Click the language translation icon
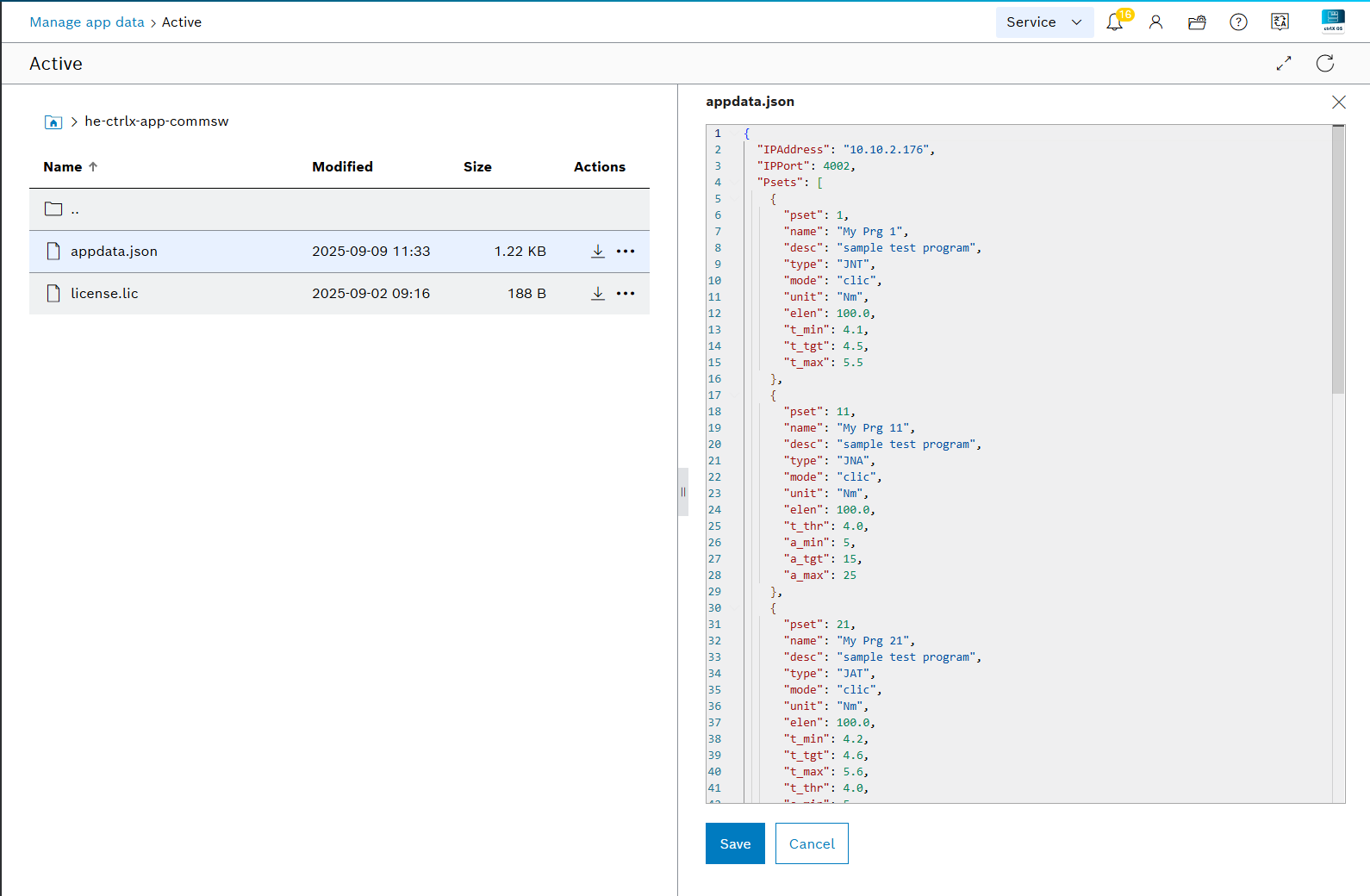 point(1280,22)
